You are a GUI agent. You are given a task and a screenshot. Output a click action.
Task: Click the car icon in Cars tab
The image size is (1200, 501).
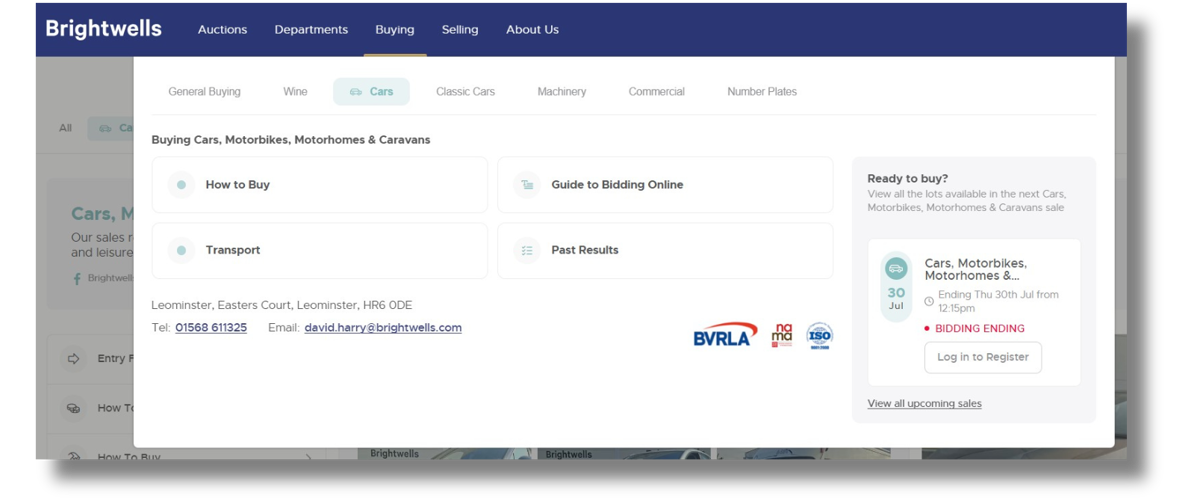355,92
